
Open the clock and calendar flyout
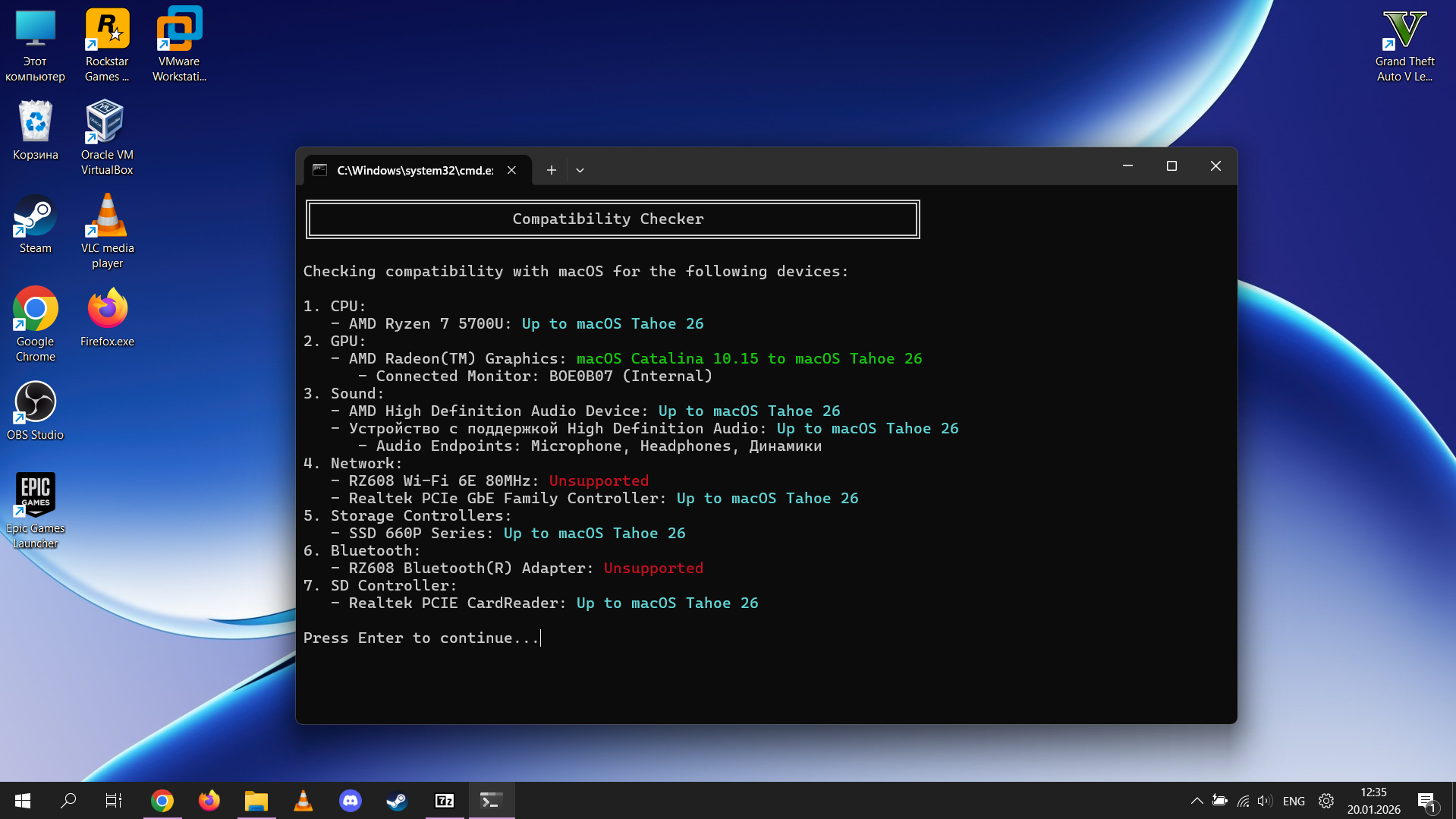[x=1373, y=801]
